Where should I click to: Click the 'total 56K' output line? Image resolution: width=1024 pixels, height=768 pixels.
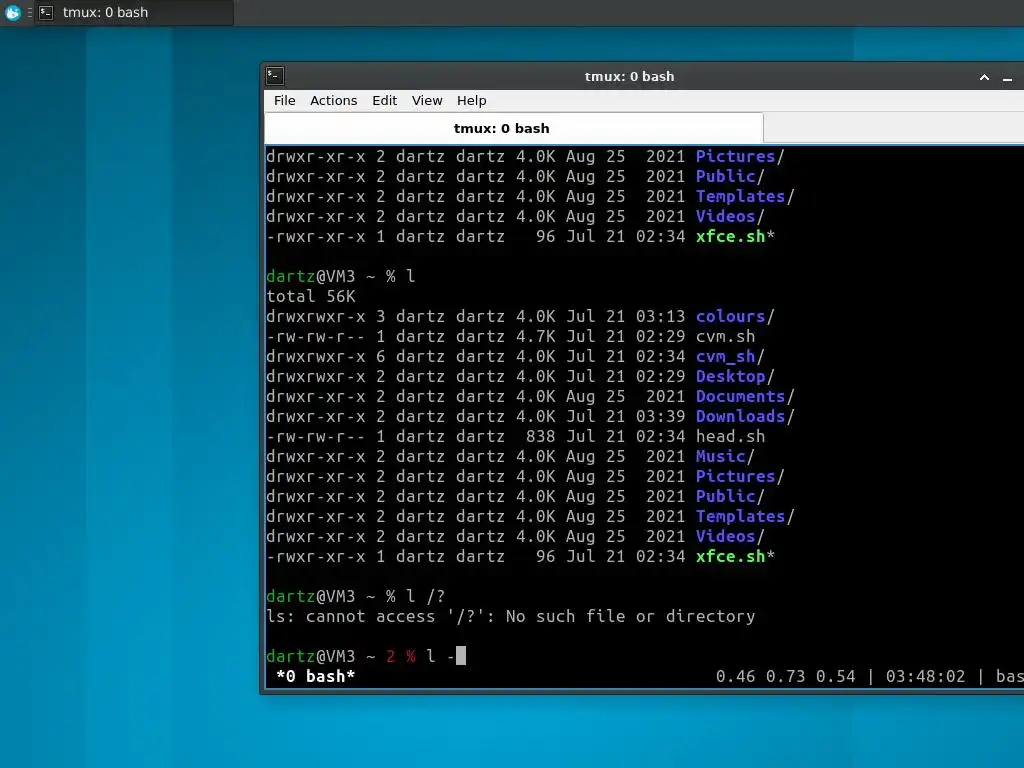pyautogui.click(x=311, y=296)
